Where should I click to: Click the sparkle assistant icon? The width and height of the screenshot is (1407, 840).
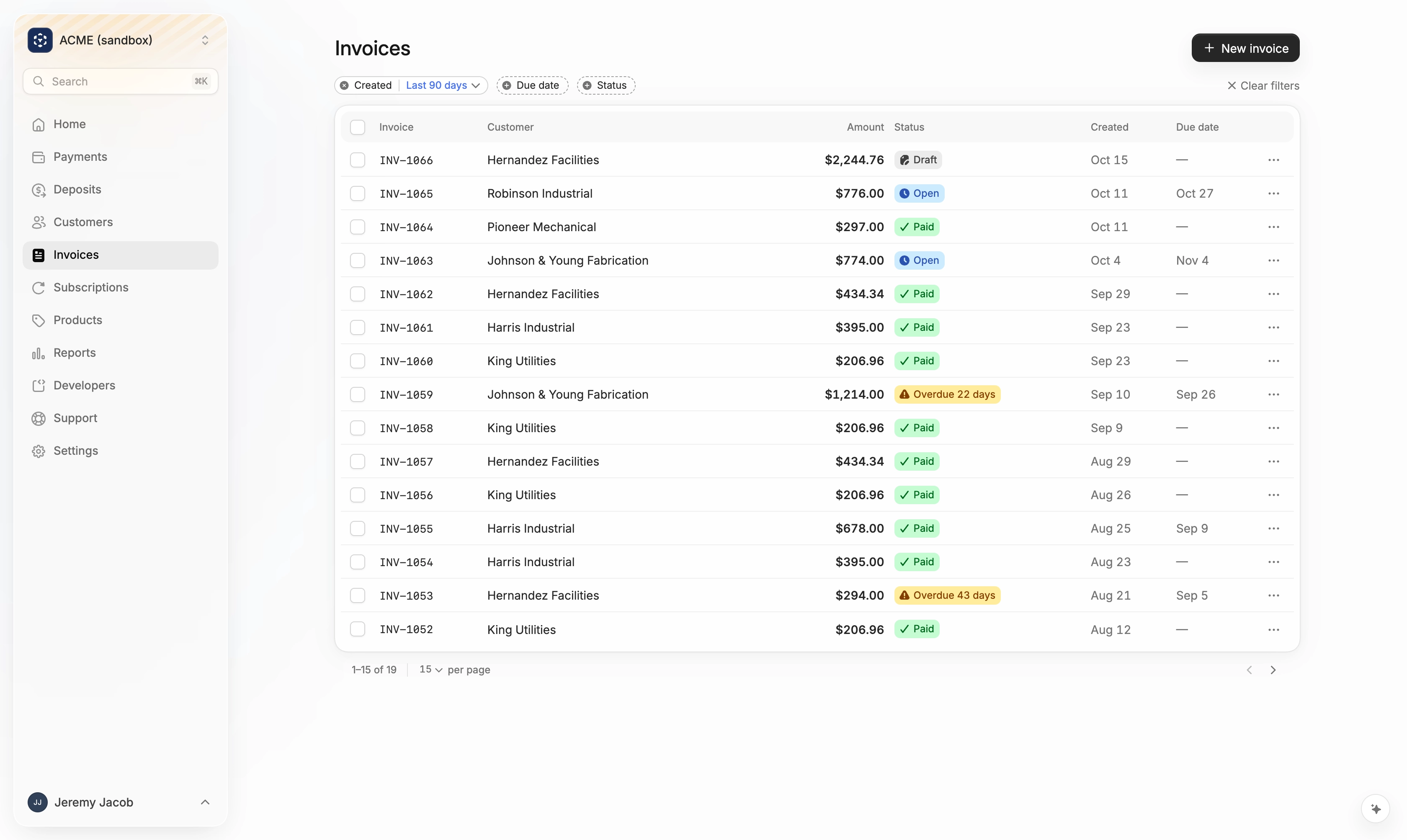tap(1376, 808)
